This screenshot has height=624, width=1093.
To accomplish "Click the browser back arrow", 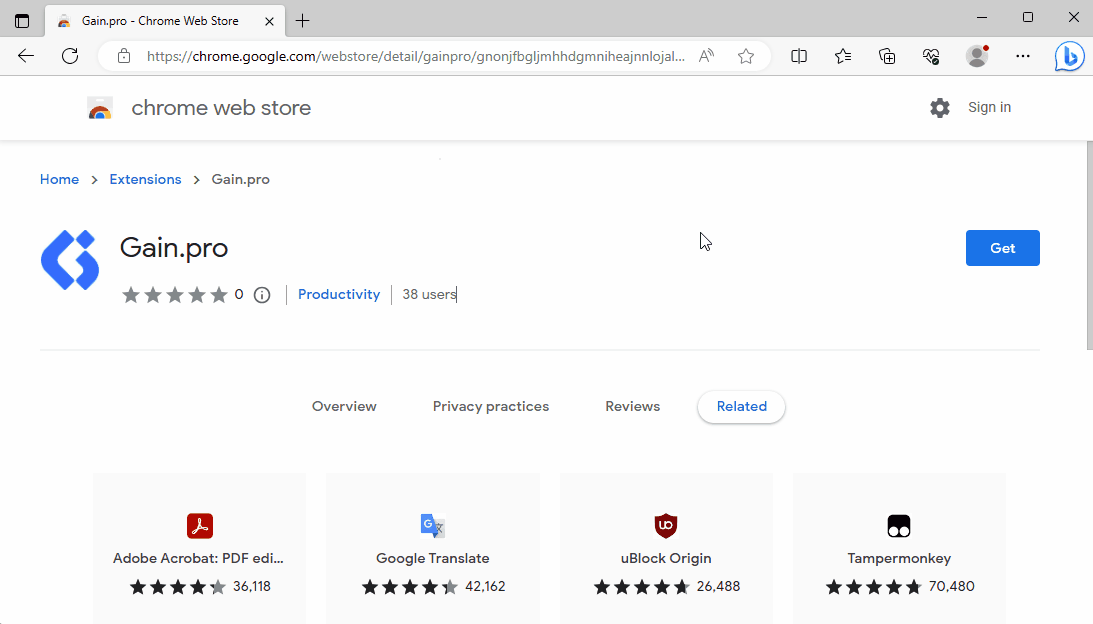I will [x=26, y=56].
